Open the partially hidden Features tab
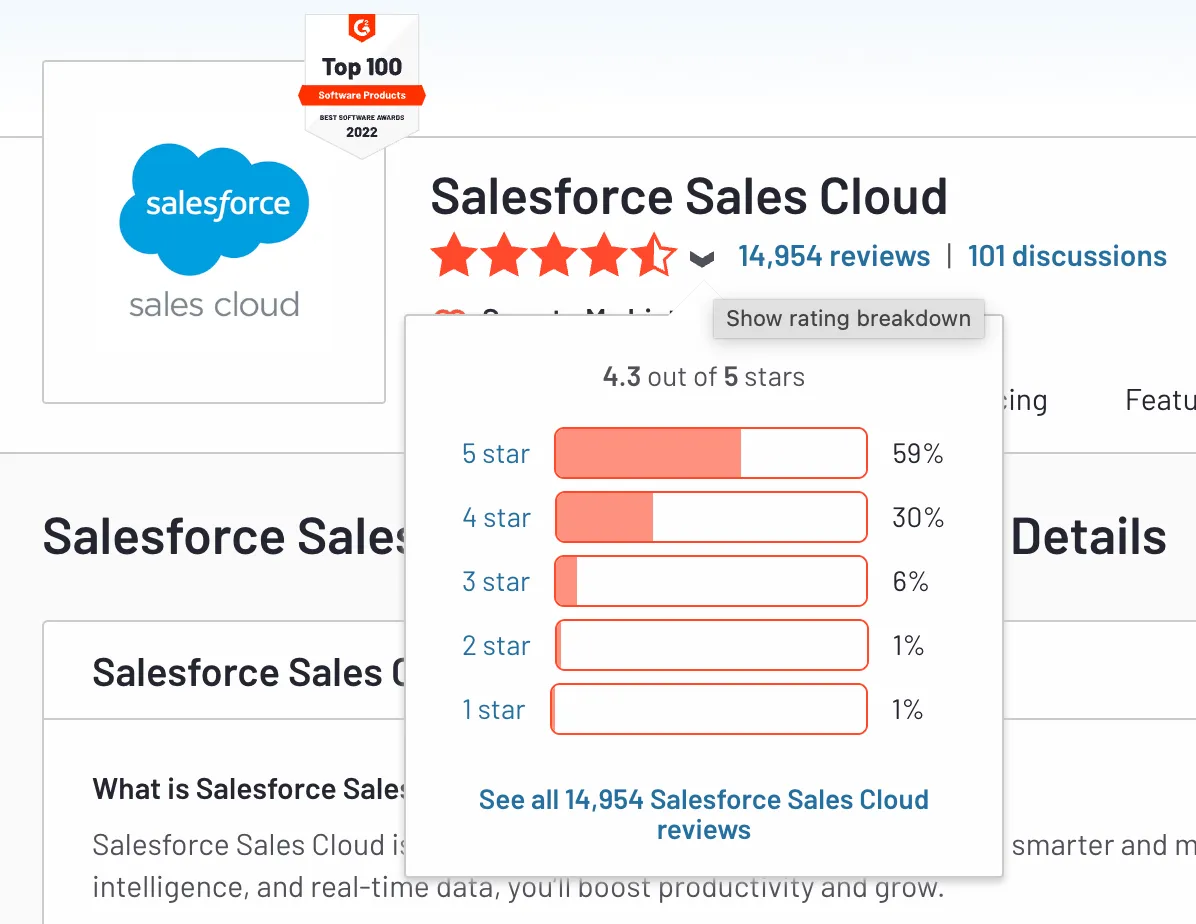Viewport: 1196px width, 924px height. coord(1160,400)
